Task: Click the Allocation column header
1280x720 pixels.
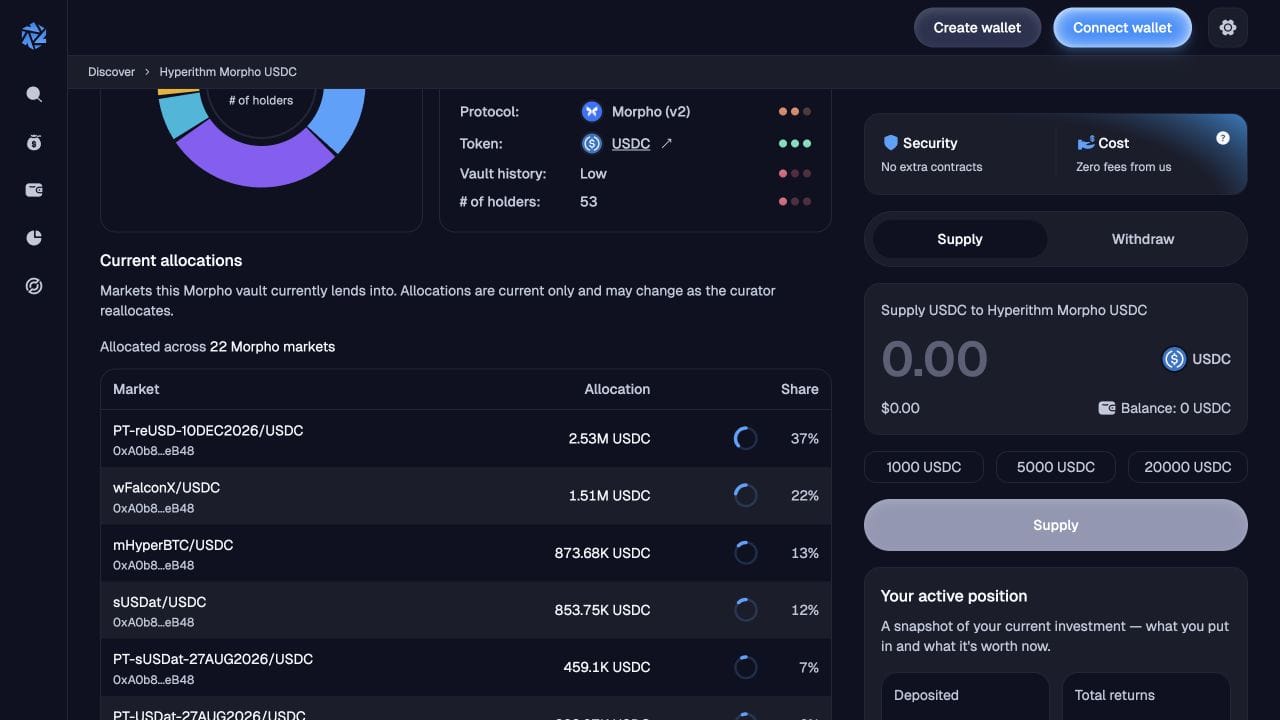Action: pos(617,389)
